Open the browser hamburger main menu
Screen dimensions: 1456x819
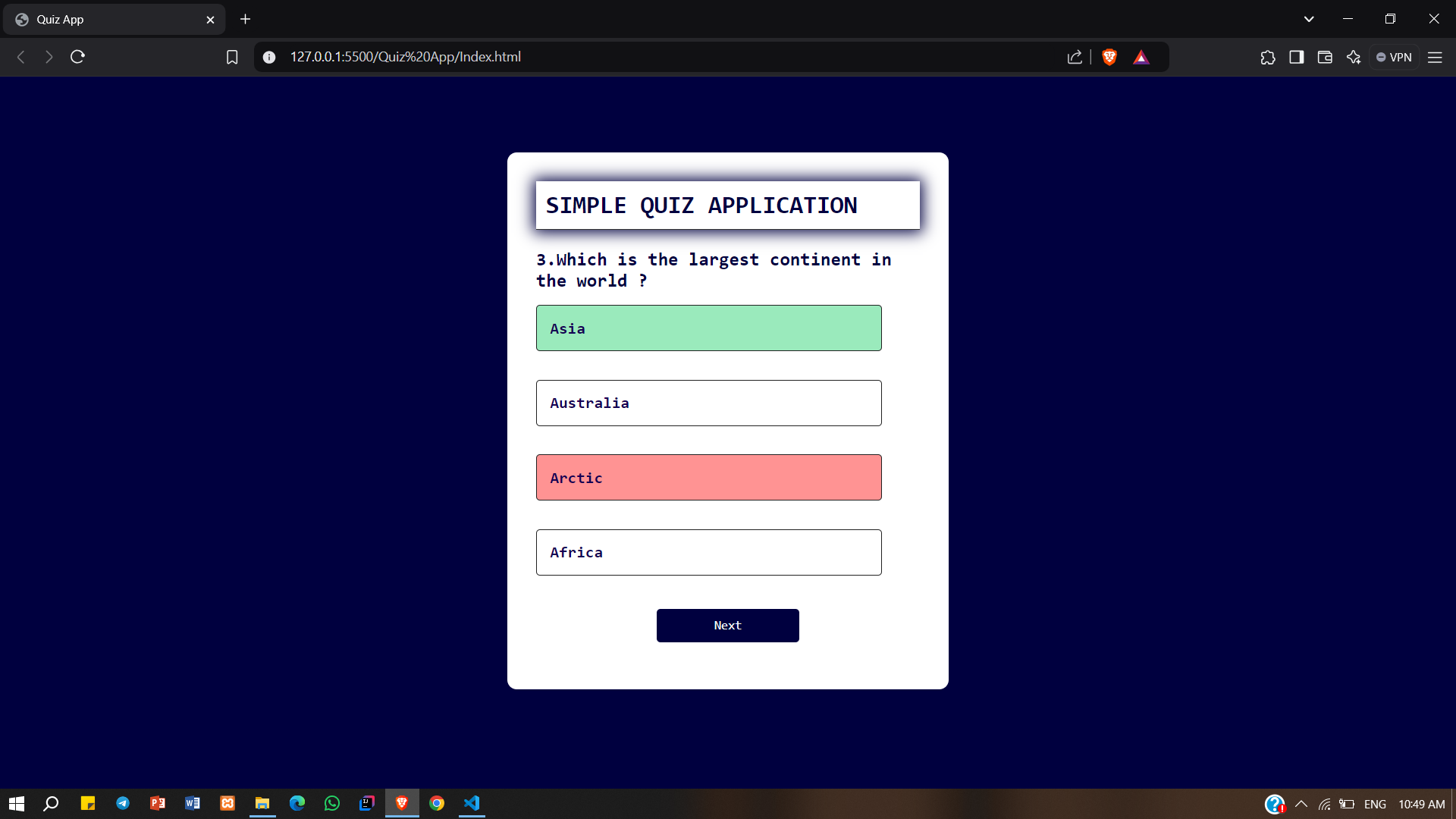point(1435,57)
